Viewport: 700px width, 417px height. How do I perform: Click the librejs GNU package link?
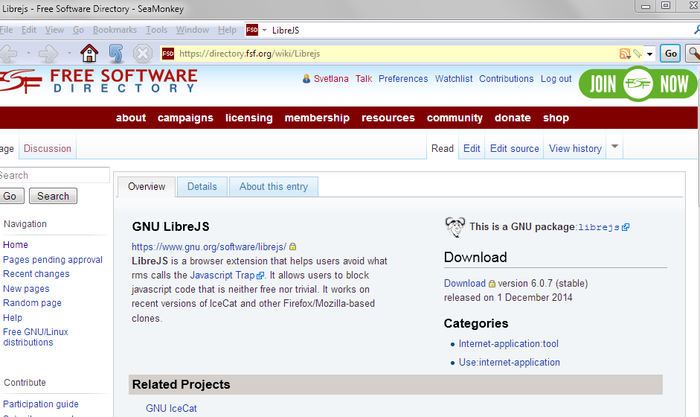pyautogui.click(x=599, y=227)
